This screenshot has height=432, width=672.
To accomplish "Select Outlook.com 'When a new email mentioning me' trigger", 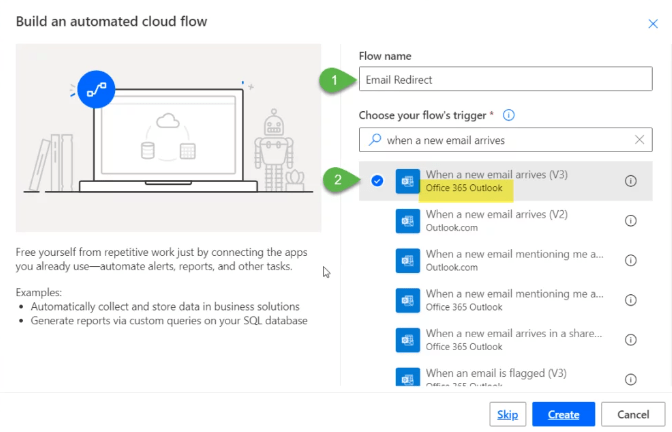I will (x=506, y=261).
